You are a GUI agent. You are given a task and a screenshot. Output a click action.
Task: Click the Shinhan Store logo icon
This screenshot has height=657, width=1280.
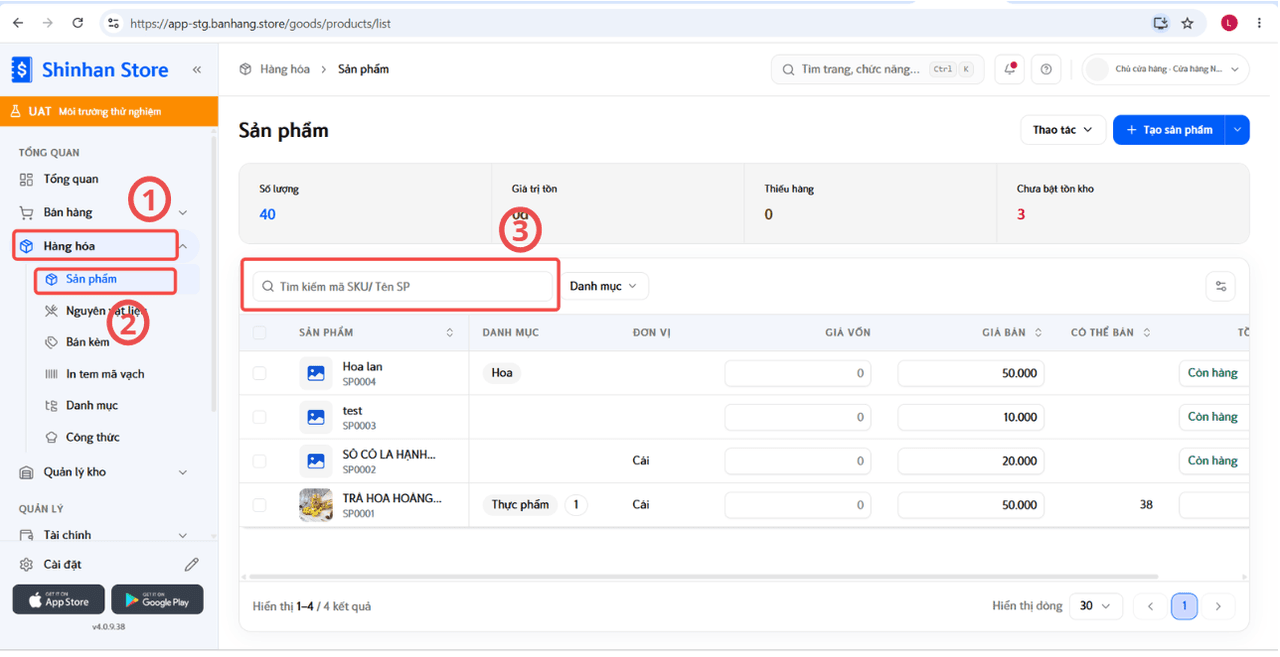click(x=21, y=70)
